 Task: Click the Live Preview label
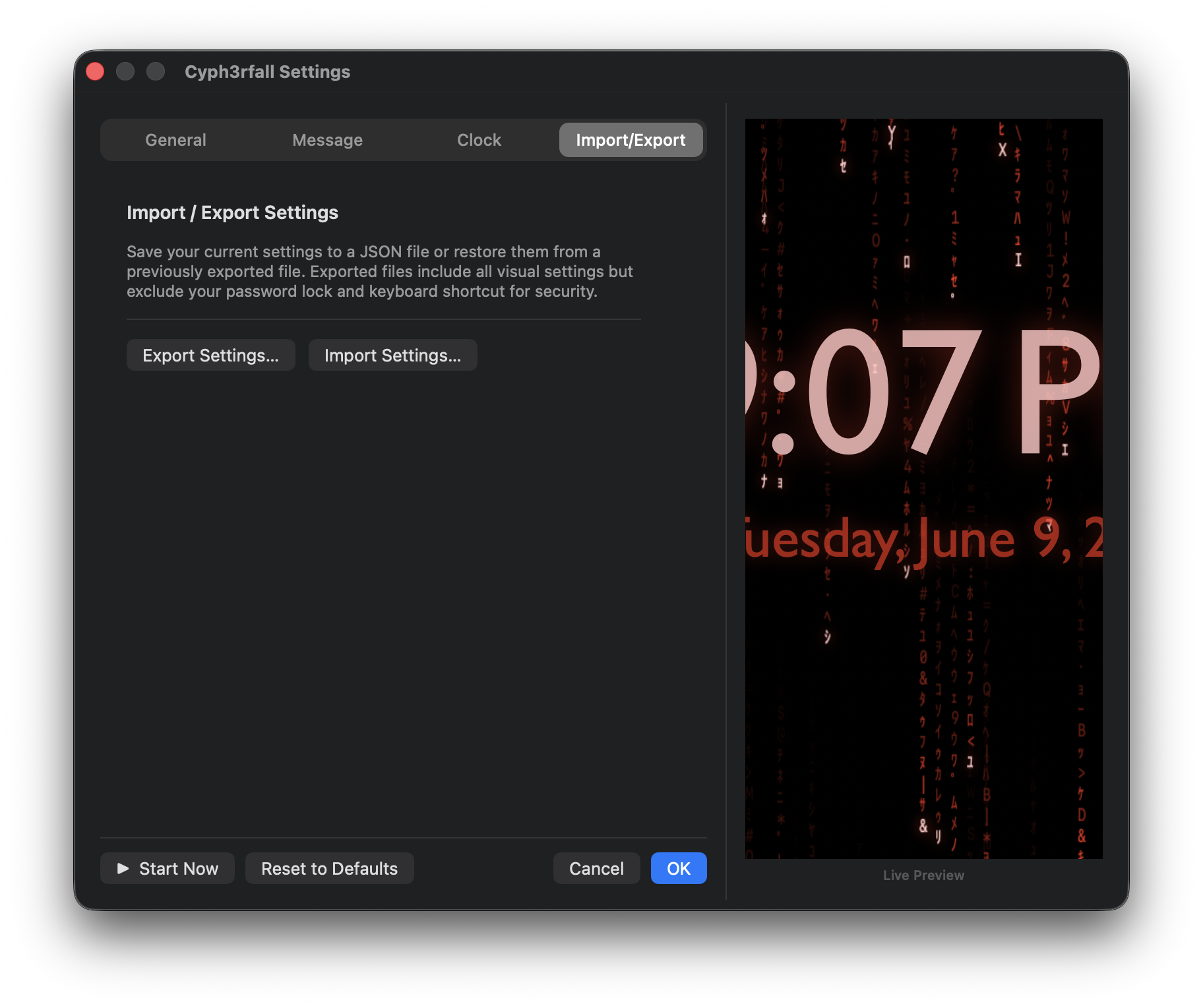click(x=923, y=875)
